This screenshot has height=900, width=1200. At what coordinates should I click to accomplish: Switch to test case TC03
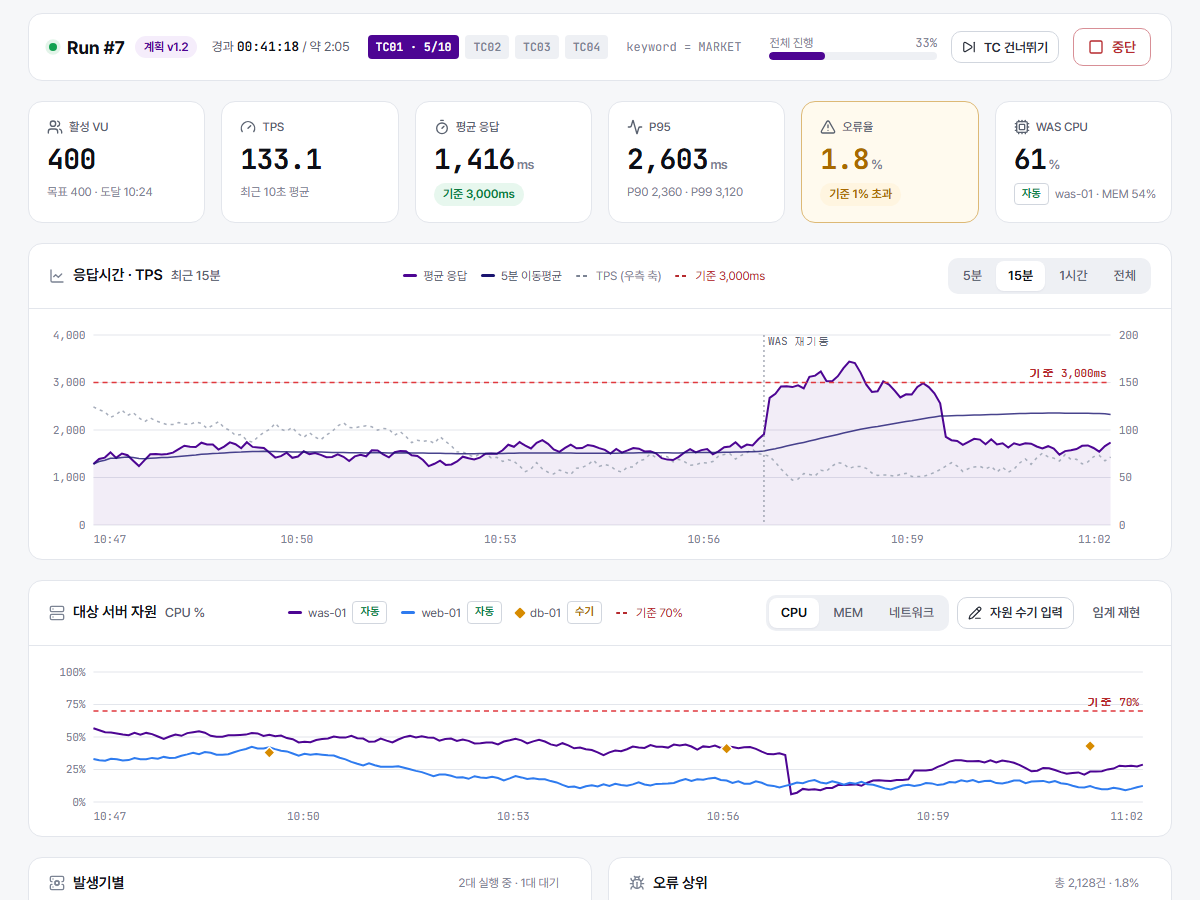(x=537, y=47)
